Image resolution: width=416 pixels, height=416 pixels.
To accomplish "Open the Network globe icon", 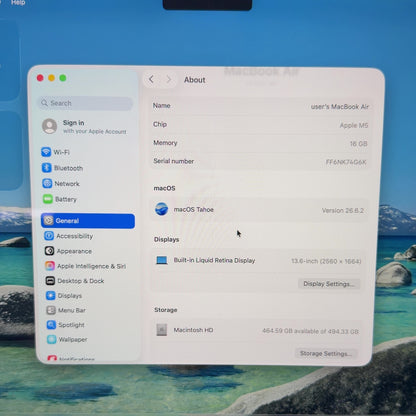I will (x=47, y=183).
